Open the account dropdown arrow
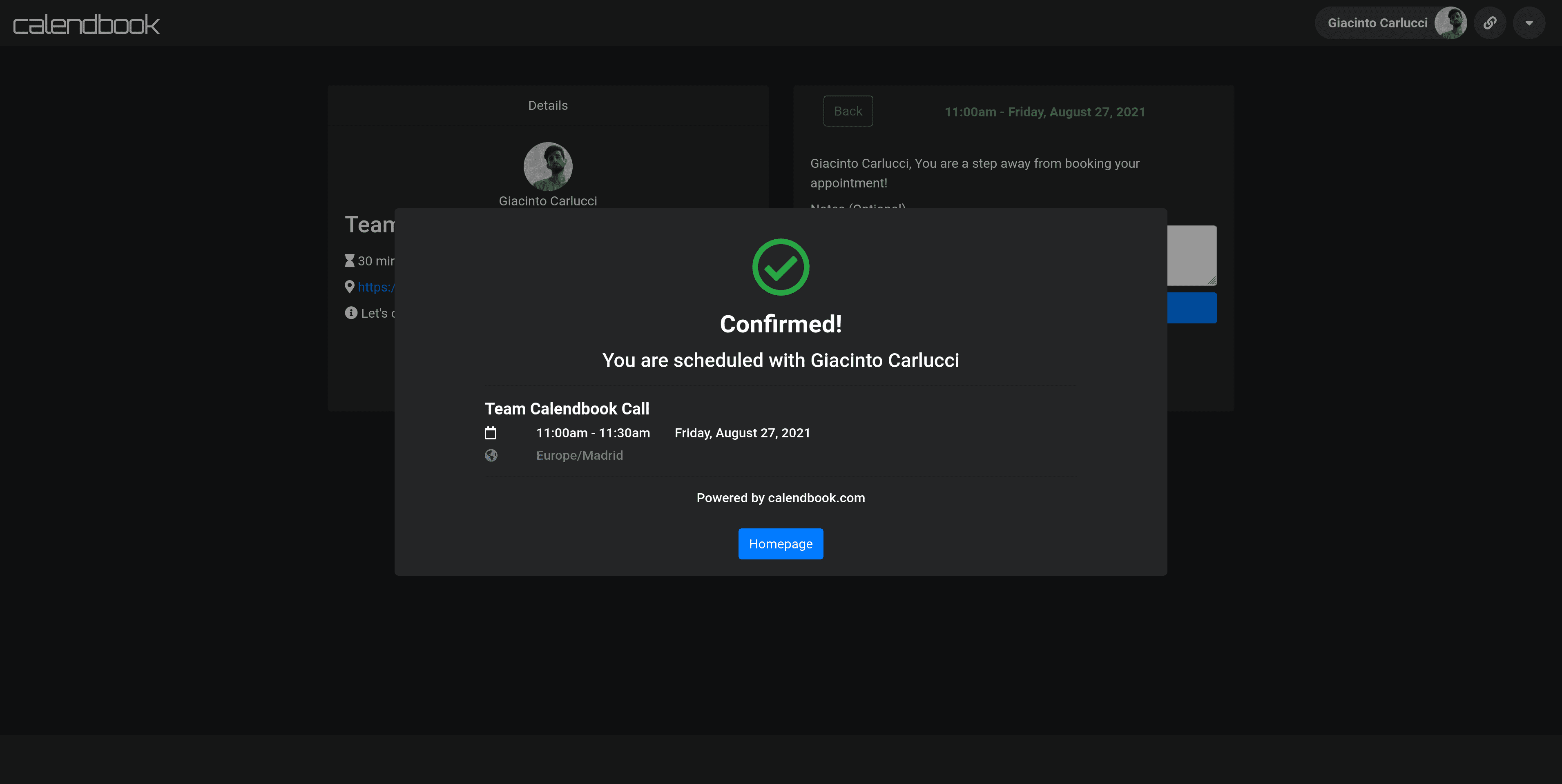This screenshot has height=784, width=1562. 1529,23
